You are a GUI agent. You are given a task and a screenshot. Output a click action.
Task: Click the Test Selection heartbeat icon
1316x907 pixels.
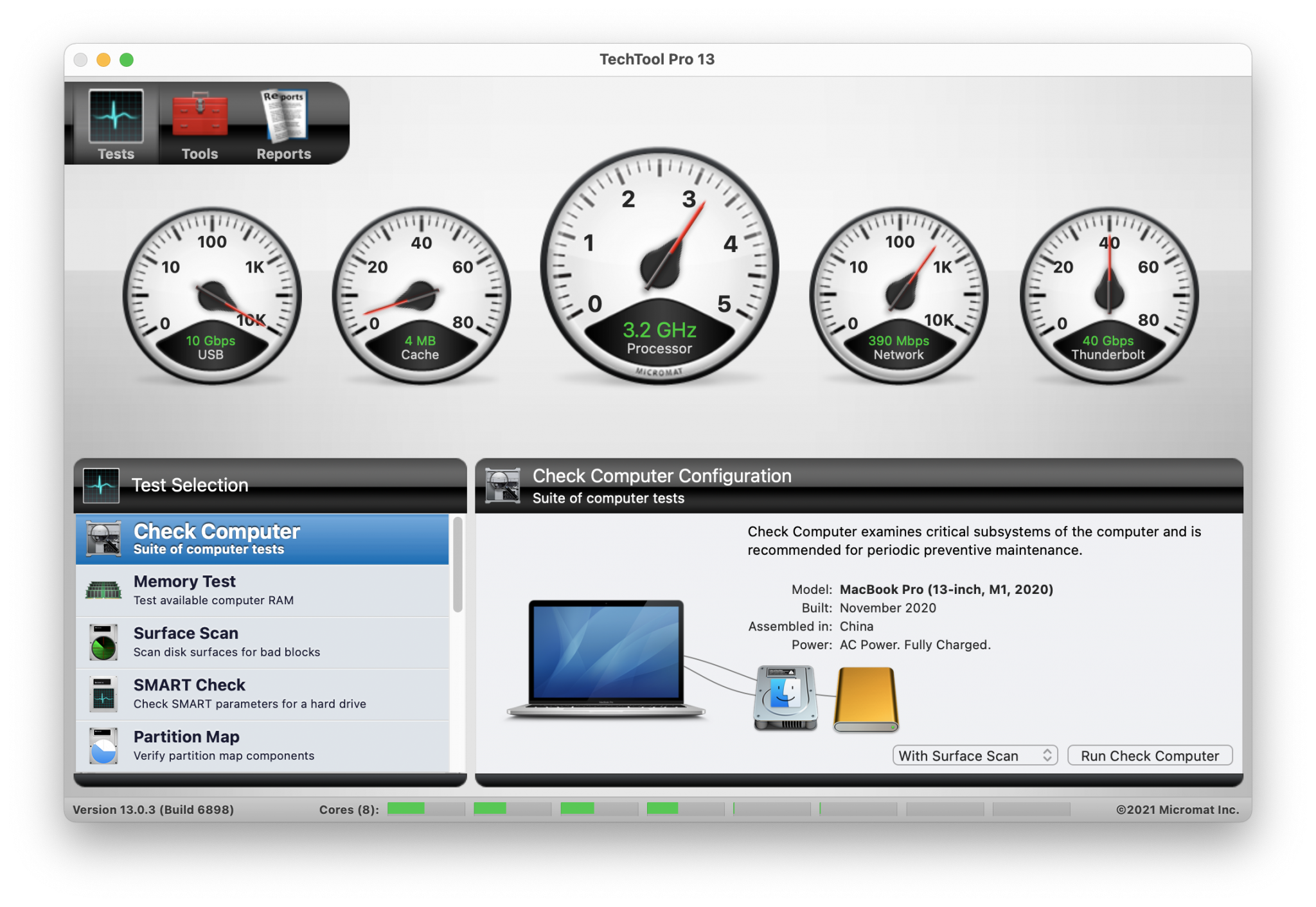[102, 485]
